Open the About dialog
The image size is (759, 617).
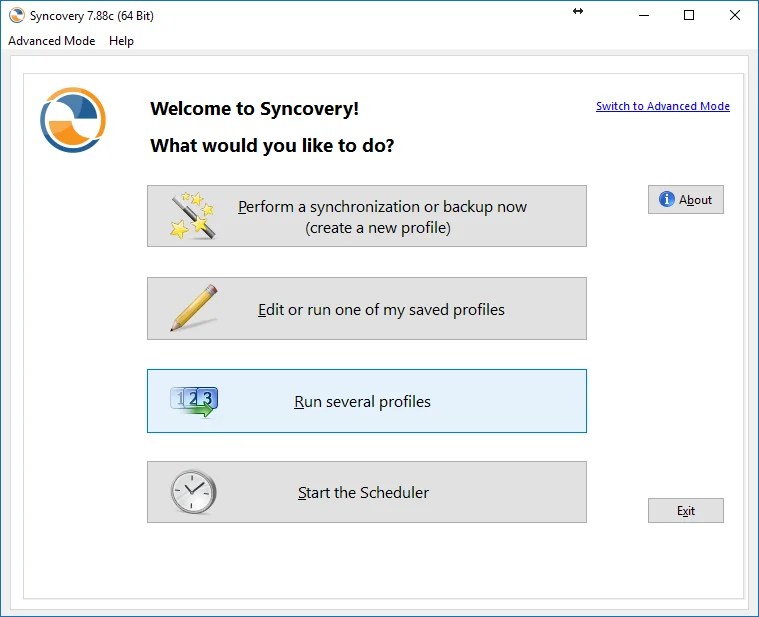coord(685,199)
